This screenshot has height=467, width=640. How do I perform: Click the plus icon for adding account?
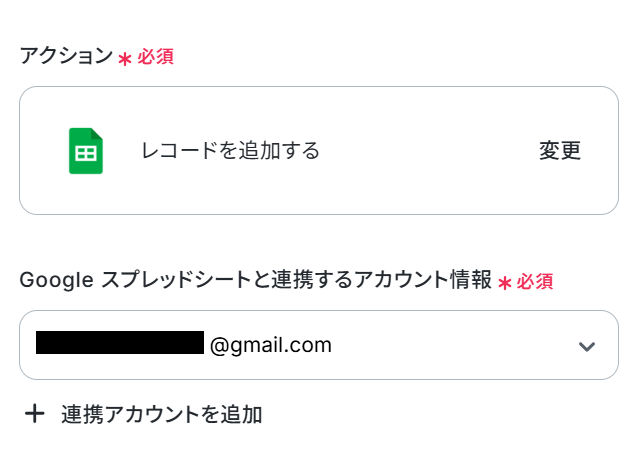tap(35, 414)
